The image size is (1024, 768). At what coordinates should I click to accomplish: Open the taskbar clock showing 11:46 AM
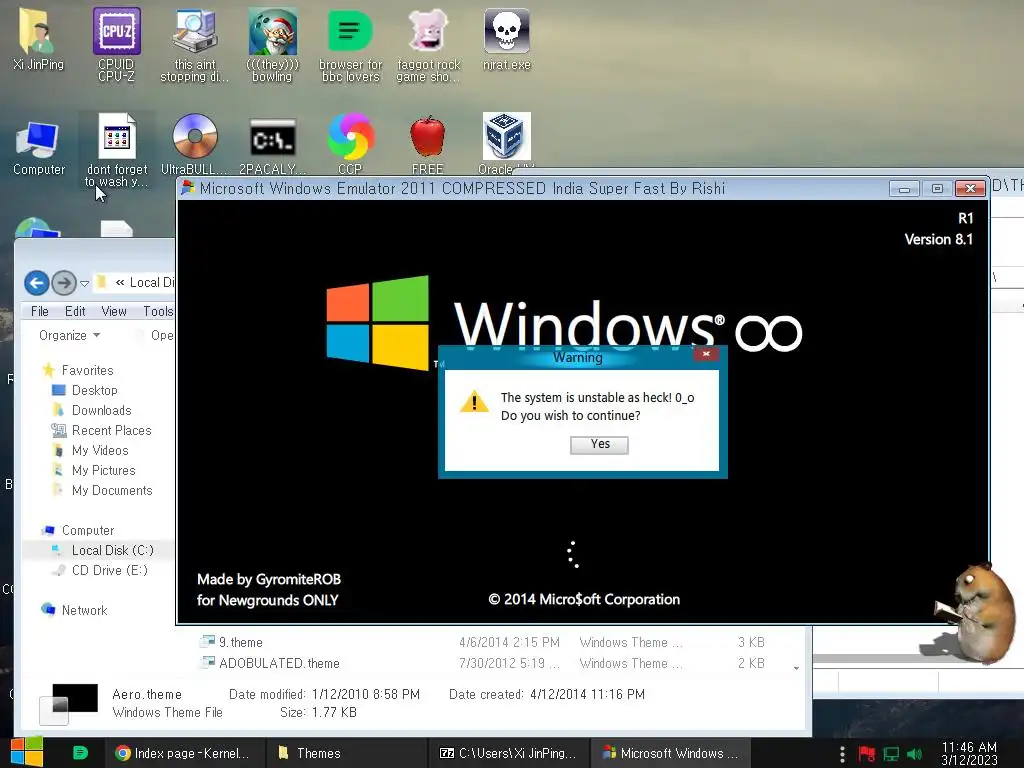(x=969, y=753)
